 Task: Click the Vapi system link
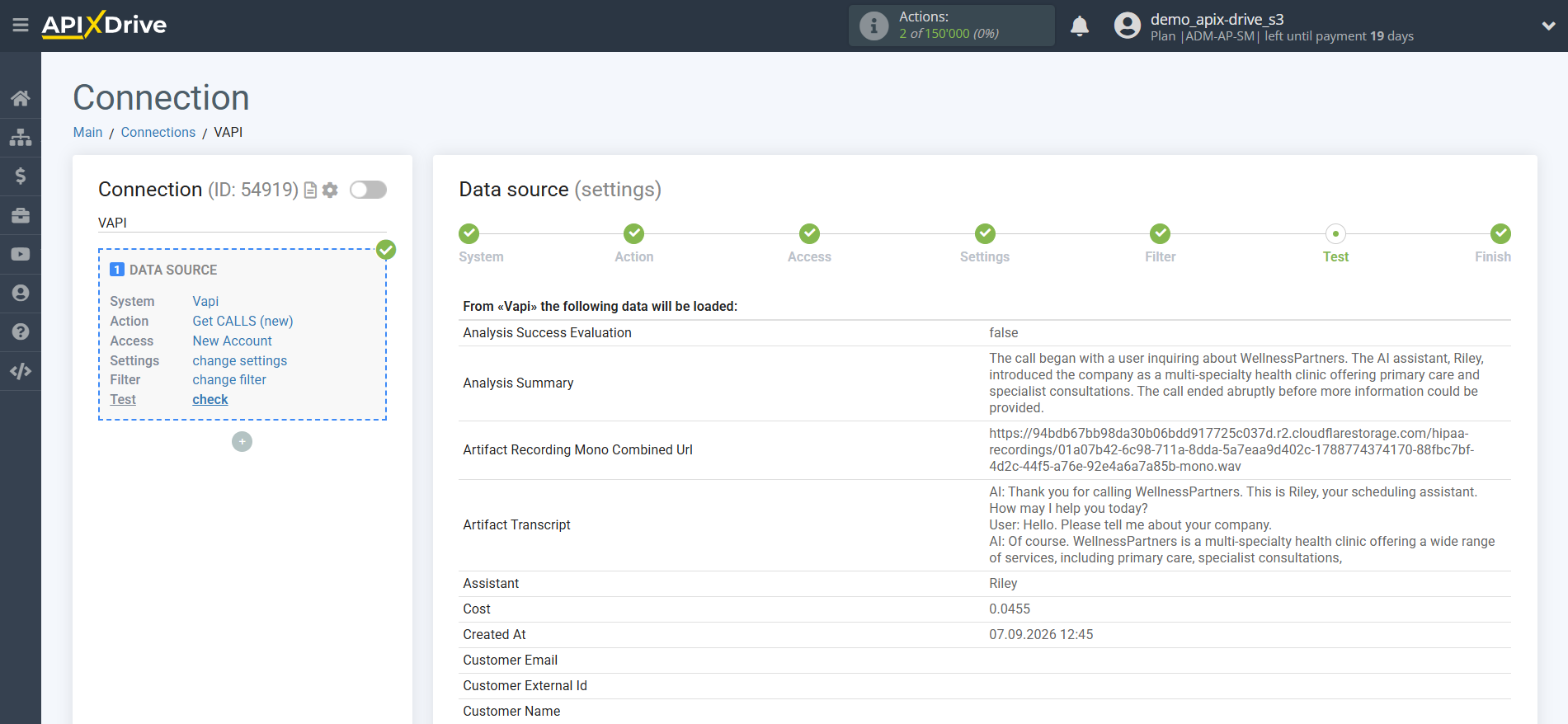coord(205,301)
